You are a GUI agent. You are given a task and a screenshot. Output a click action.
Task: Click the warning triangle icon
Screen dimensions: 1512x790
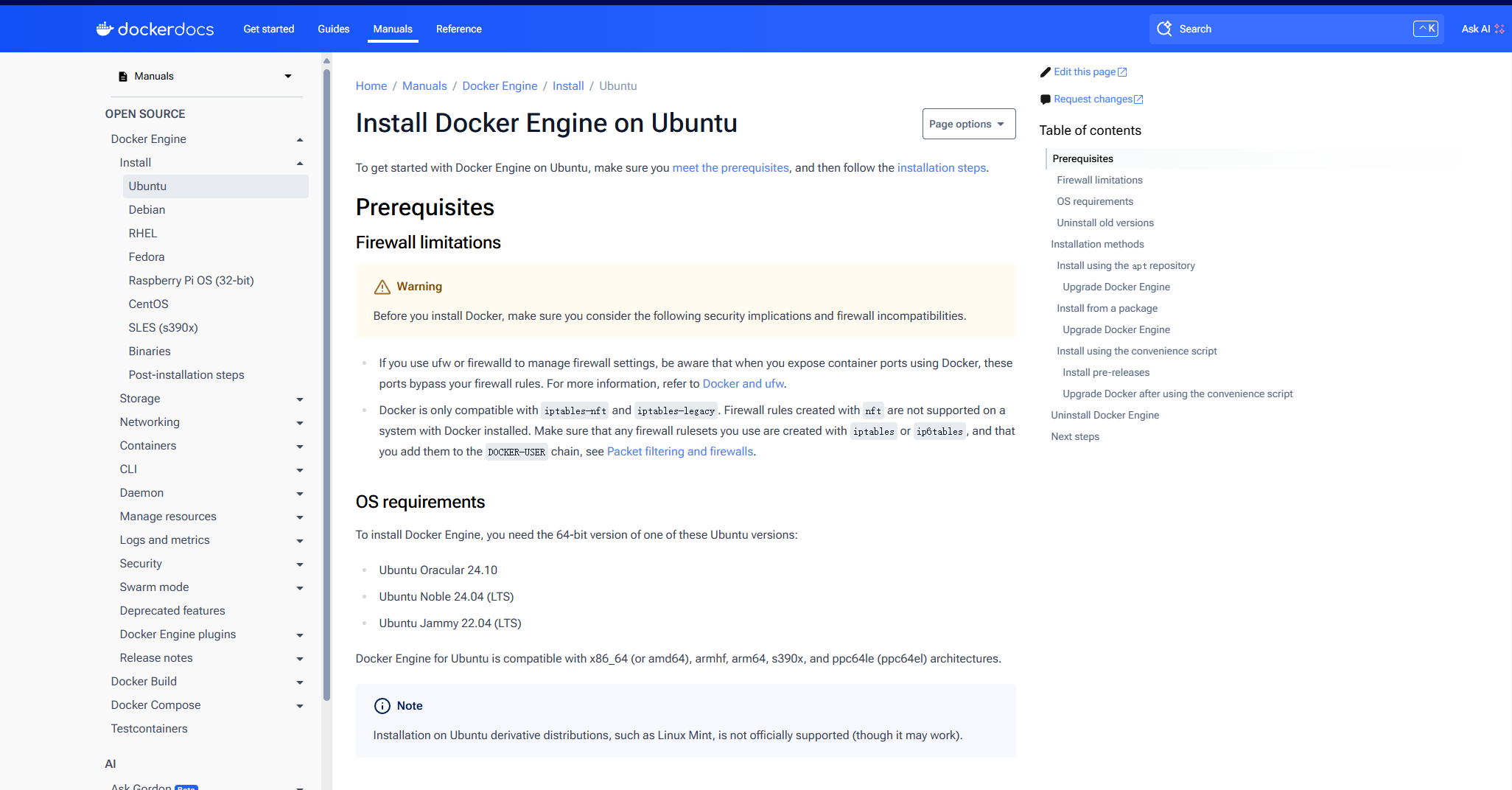pos(382,286)
